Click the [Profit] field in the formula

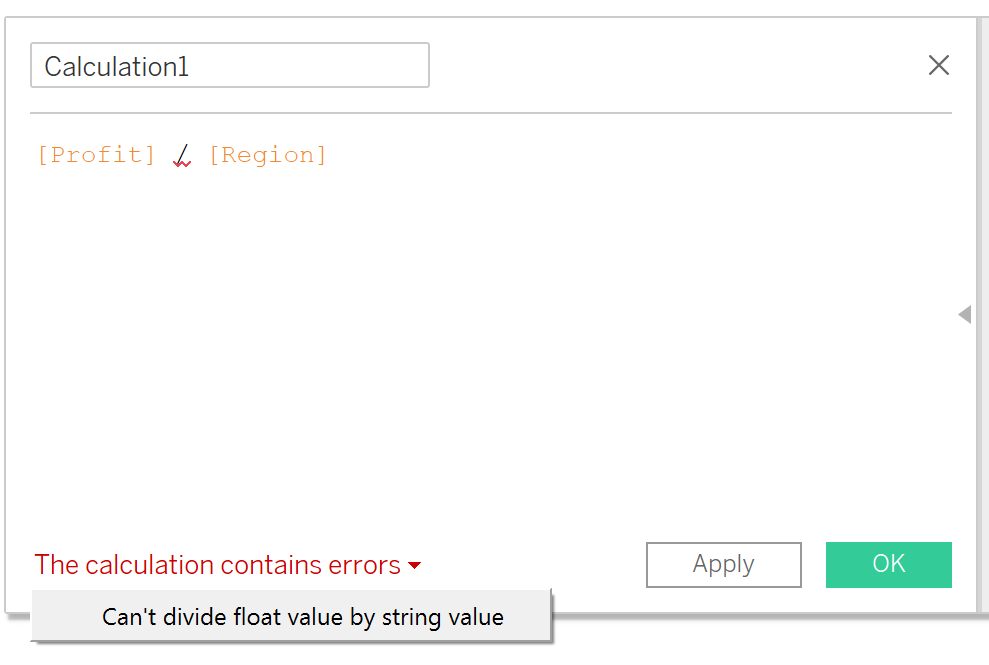tap(96, 155)
